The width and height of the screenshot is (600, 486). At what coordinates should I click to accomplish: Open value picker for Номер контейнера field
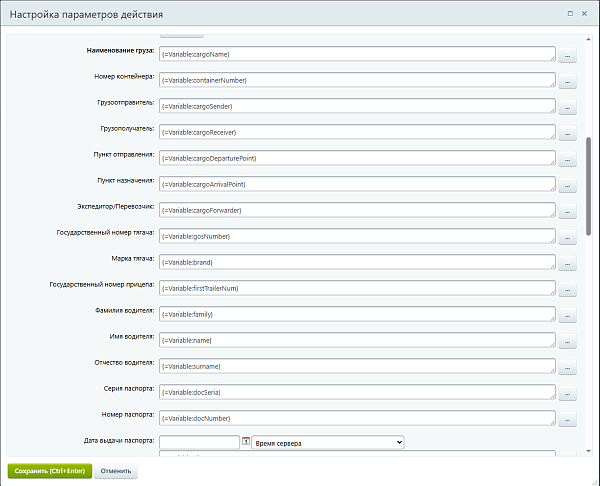[567, 81]
